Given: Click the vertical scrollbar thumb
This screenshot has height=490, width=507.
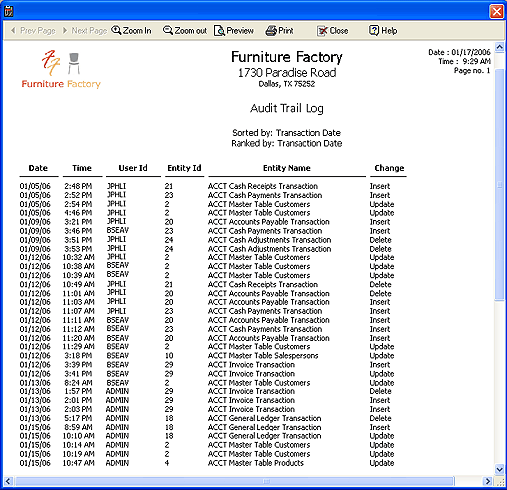Looking at the screenshot, I should click(x=499, y=184).
